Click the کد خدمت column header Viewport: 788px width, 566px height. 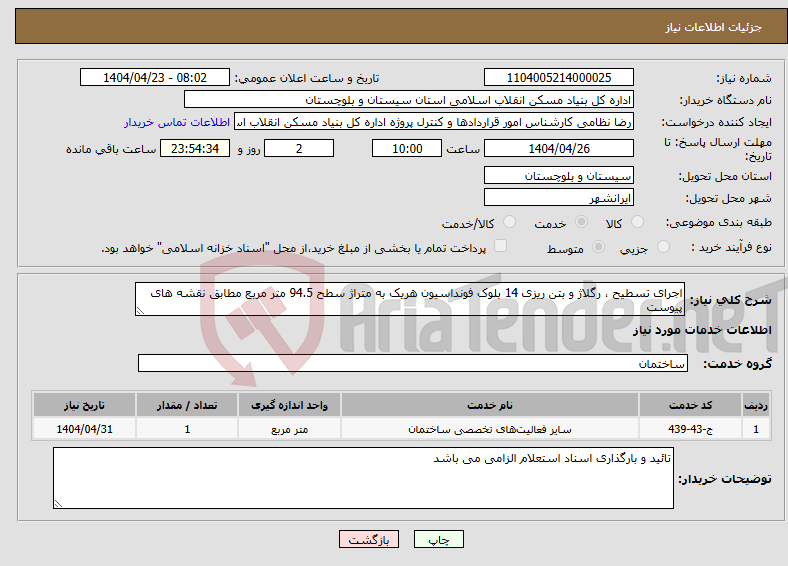coord(691,405)
